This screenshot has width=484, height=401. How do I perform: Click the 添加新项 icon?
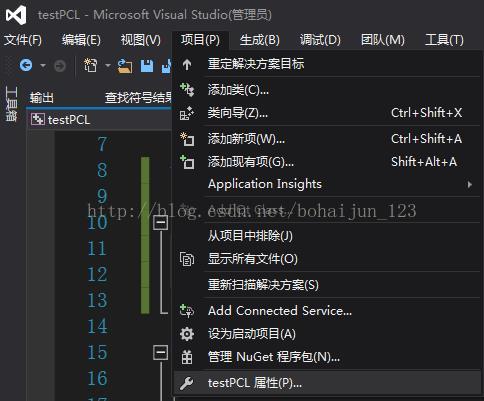click(x=187, y=139)
